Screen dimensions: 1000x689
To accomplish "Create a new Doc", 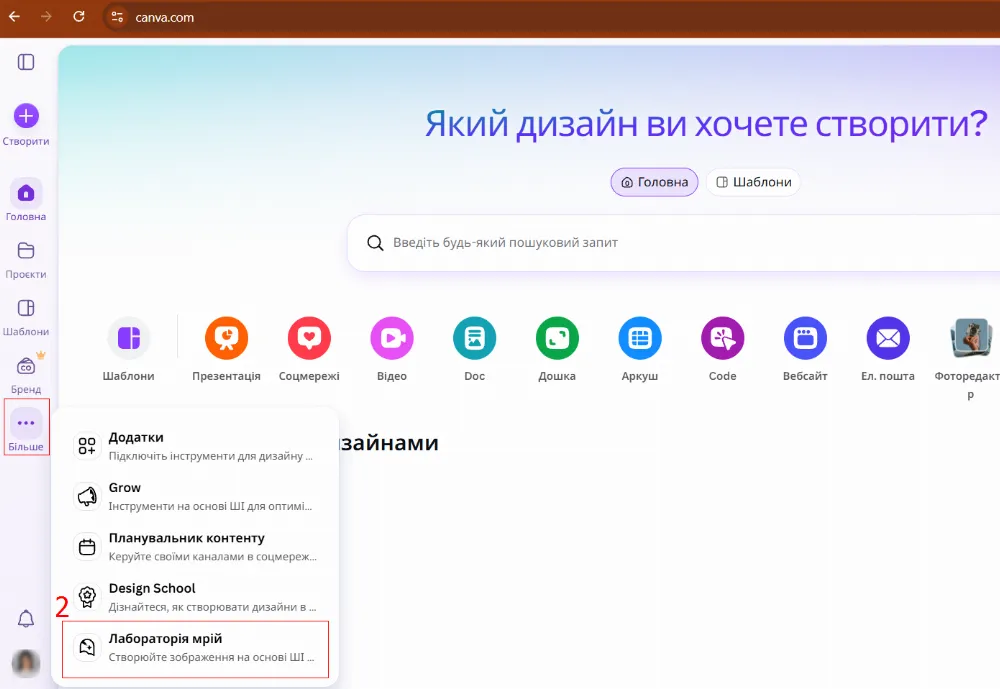I will pos(474,338).
